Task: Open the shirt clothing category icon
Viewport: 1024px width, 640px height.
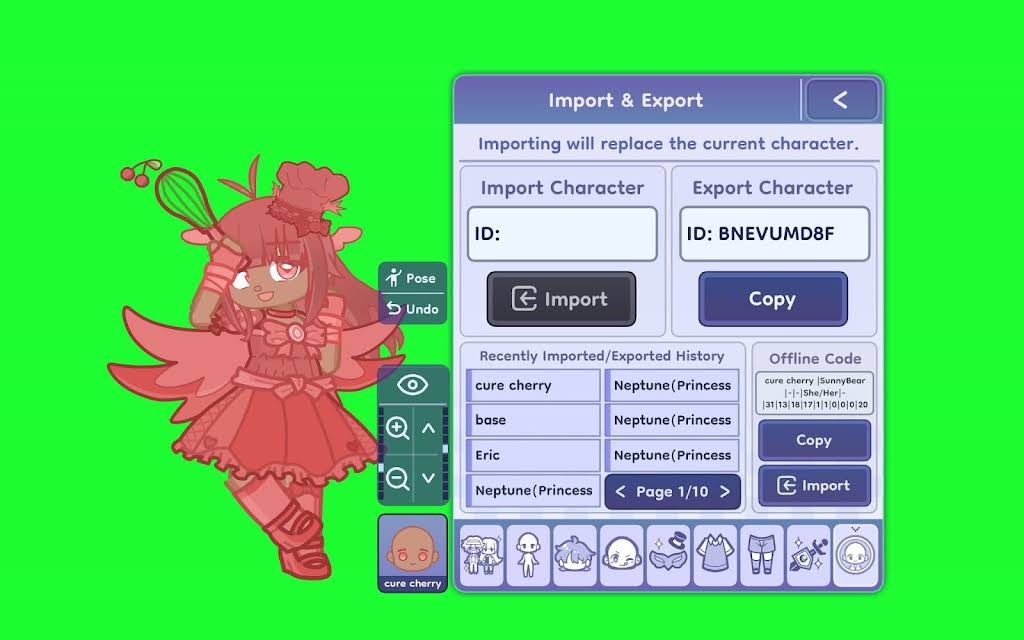Action: (x=715, y=555)
